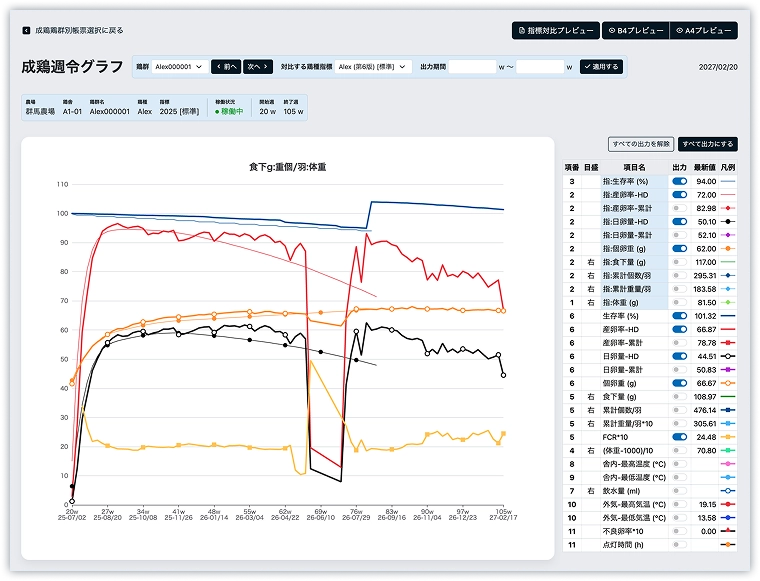
Task: Click the 適用する checkmark button
Action: [600, 67]
